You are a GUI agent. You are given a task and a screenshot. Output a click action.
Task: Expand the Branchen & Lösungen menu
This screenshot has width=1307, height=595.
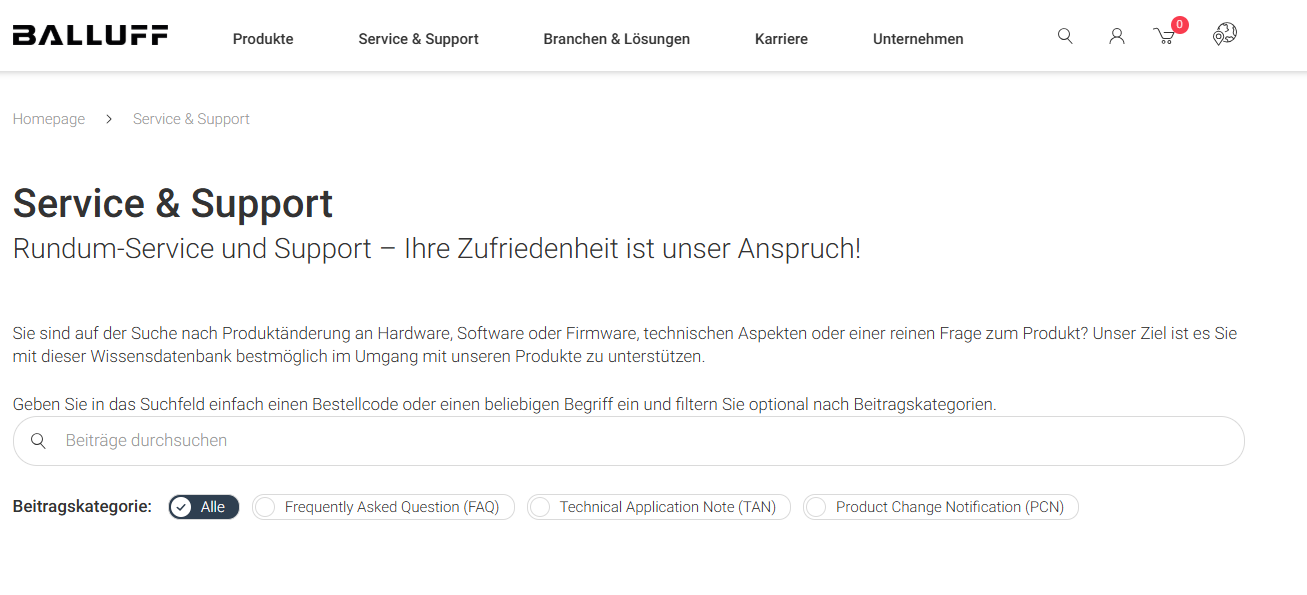click(x=616, y=39)
